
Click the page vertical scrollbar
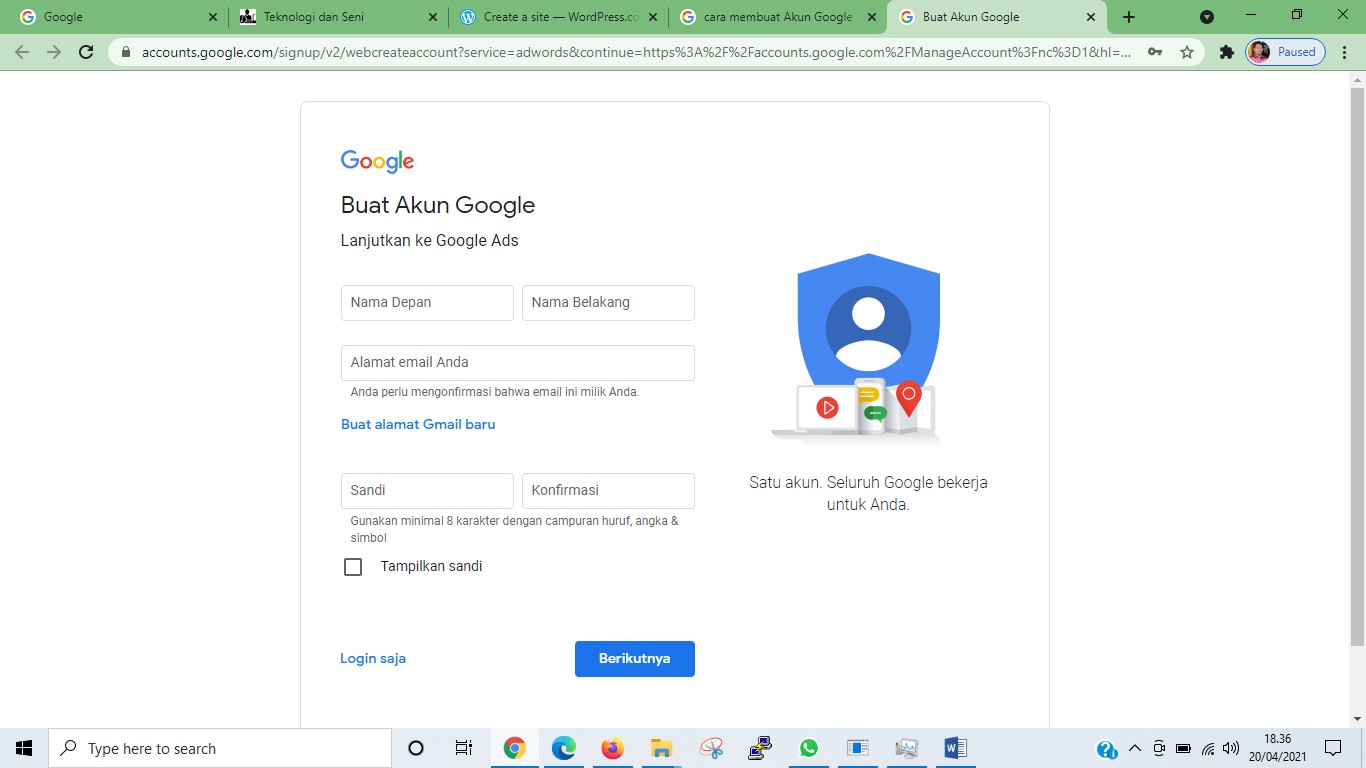pyautogui.click(x=1357, y=360)
